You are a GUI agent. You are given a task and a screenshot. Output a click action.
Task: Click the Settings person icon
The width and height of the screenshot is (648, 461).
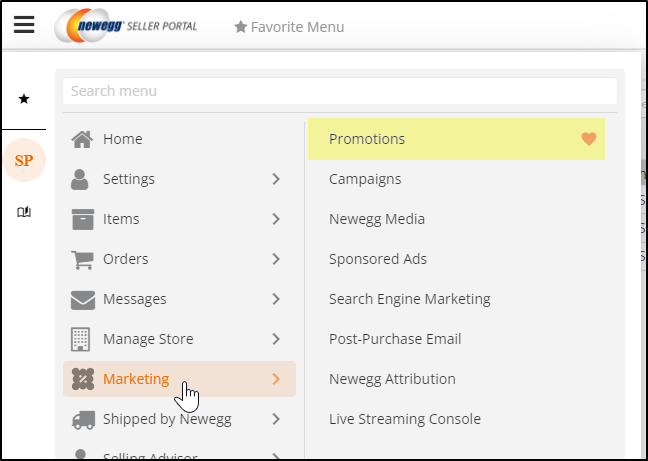[x=80, y=179]
